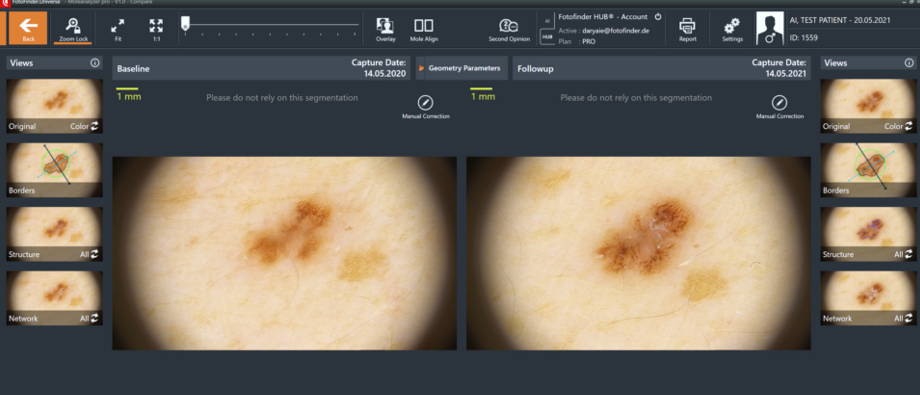920x395 pixels.
Task: Open the Overlay comparison tool
Action: click(x=385, y=29)
